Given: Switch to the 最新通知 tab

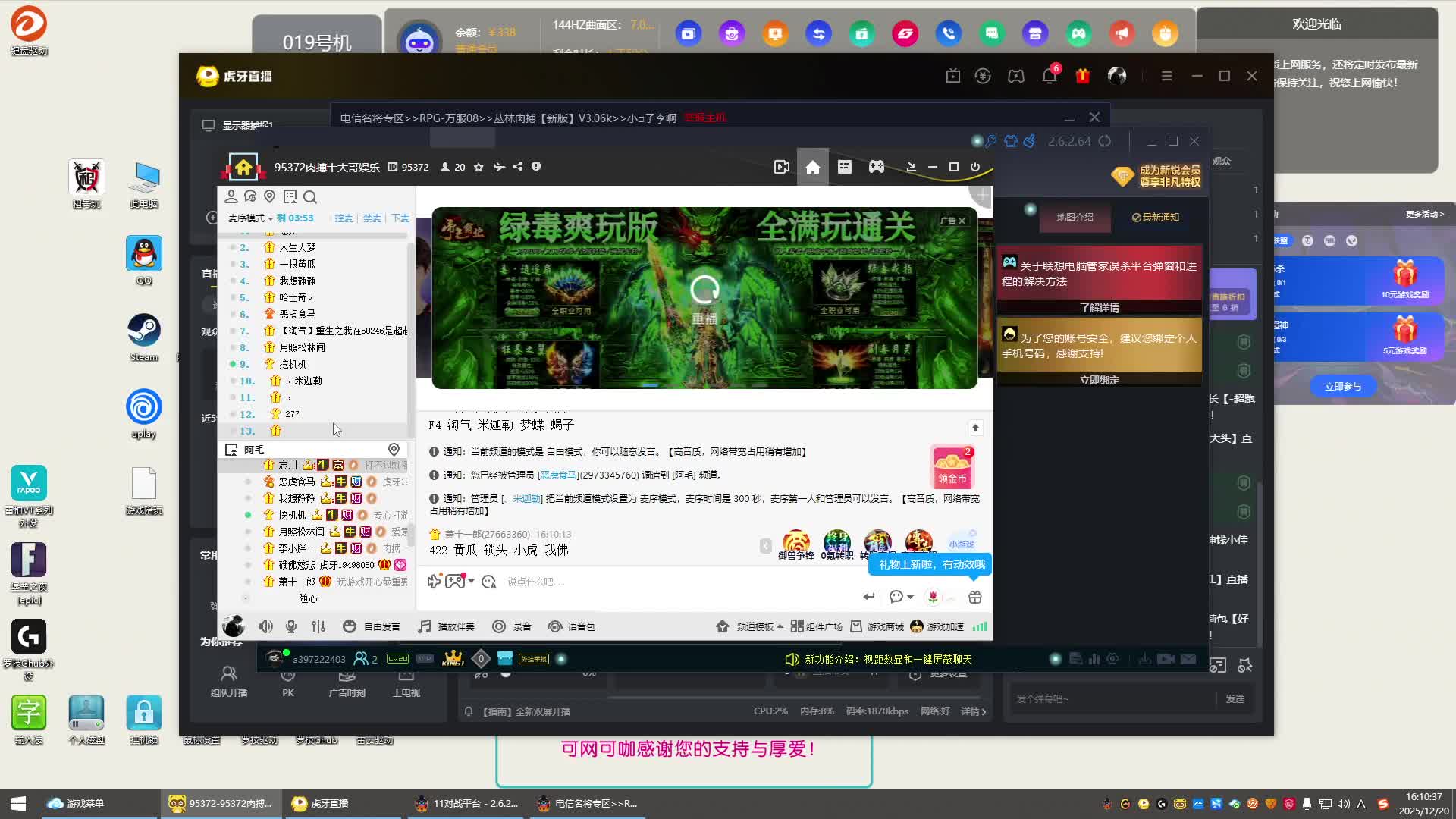Looking at the screenshot, I should [x=1156, y=218].
